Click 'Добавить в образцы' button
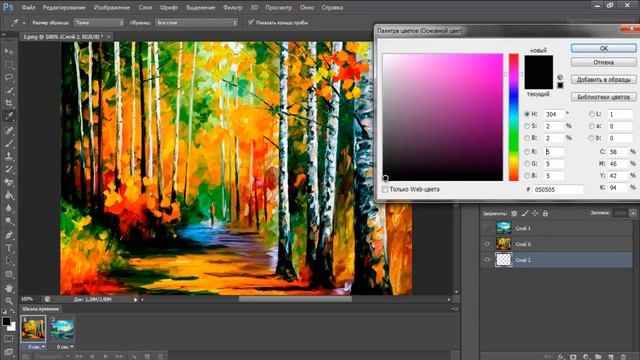Screen dimensions: 640x360 point(603,80)
